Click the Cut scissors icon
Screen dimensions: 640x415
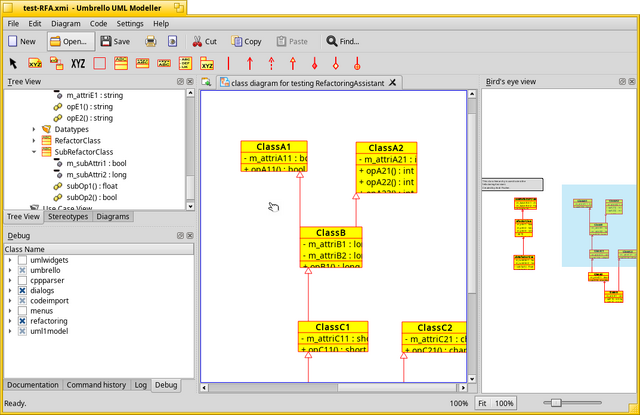(197, 41)
